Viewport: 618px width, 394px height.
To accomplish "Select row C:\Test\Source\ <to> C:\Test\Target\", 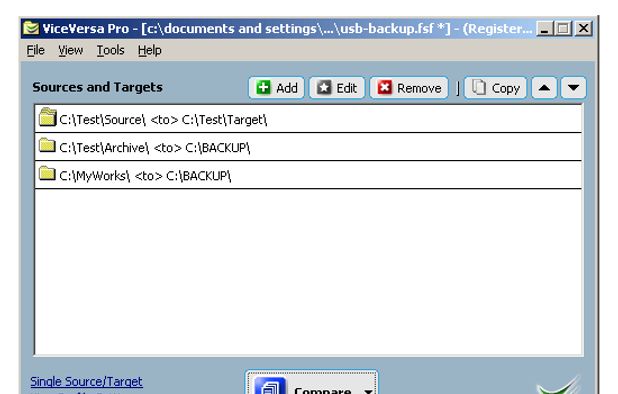I will click(x=308, y=119).
